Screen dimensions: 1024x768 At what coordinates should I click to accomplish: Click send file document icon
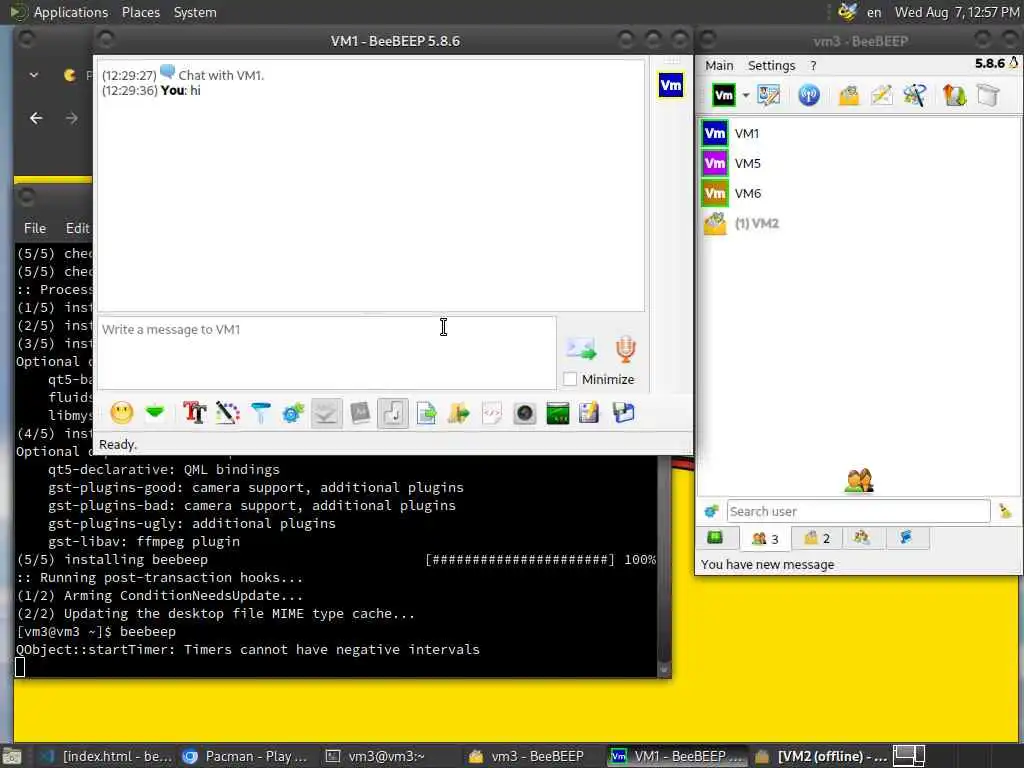(x=426, y=413)
